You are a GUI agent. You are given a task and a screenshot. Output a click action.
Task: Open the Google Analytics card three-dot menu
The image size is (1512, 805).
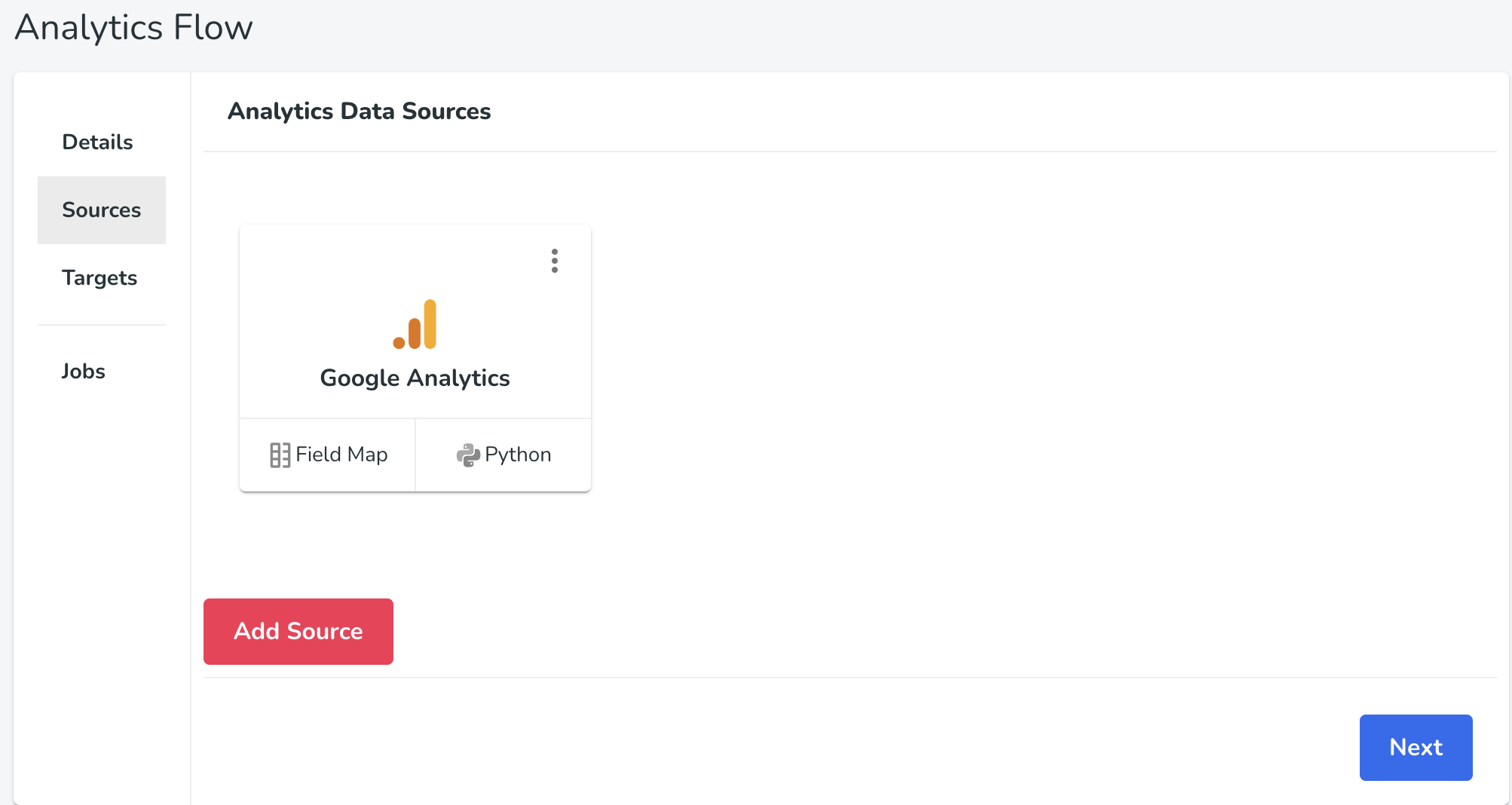tap(555, 261)
